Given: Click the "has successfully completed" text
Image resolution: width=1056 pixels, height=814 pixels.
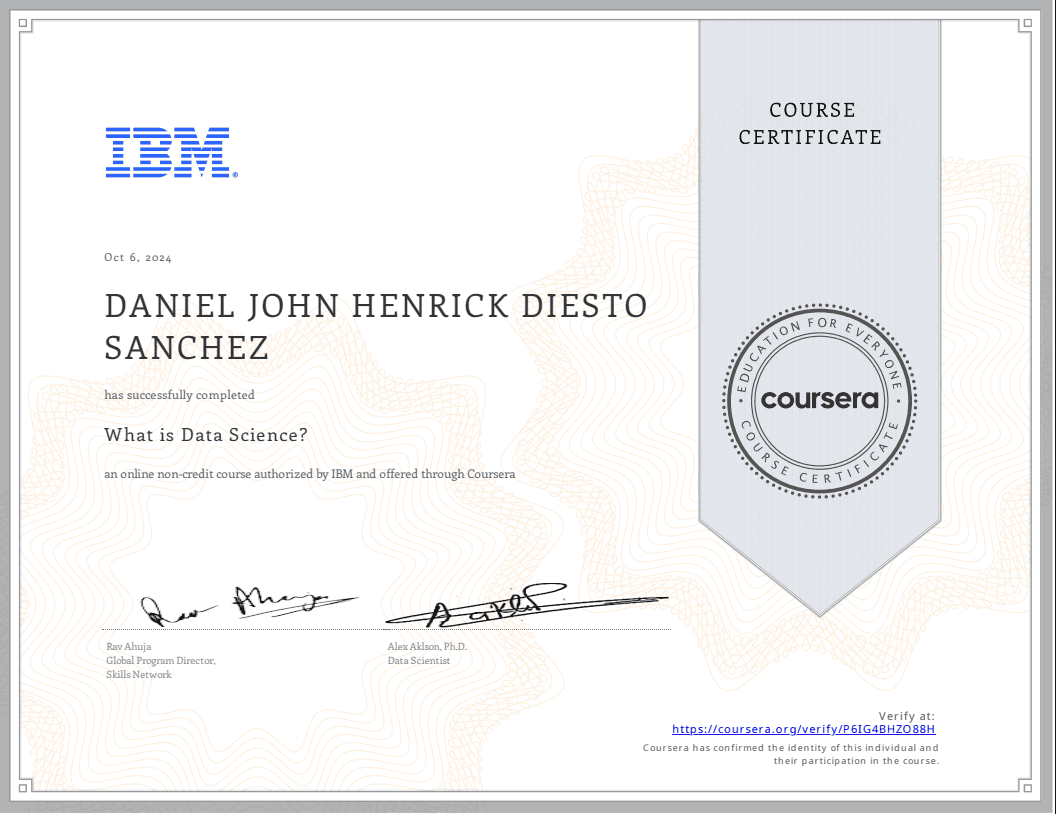Looking at the screenshot, I should coord(180,395).
